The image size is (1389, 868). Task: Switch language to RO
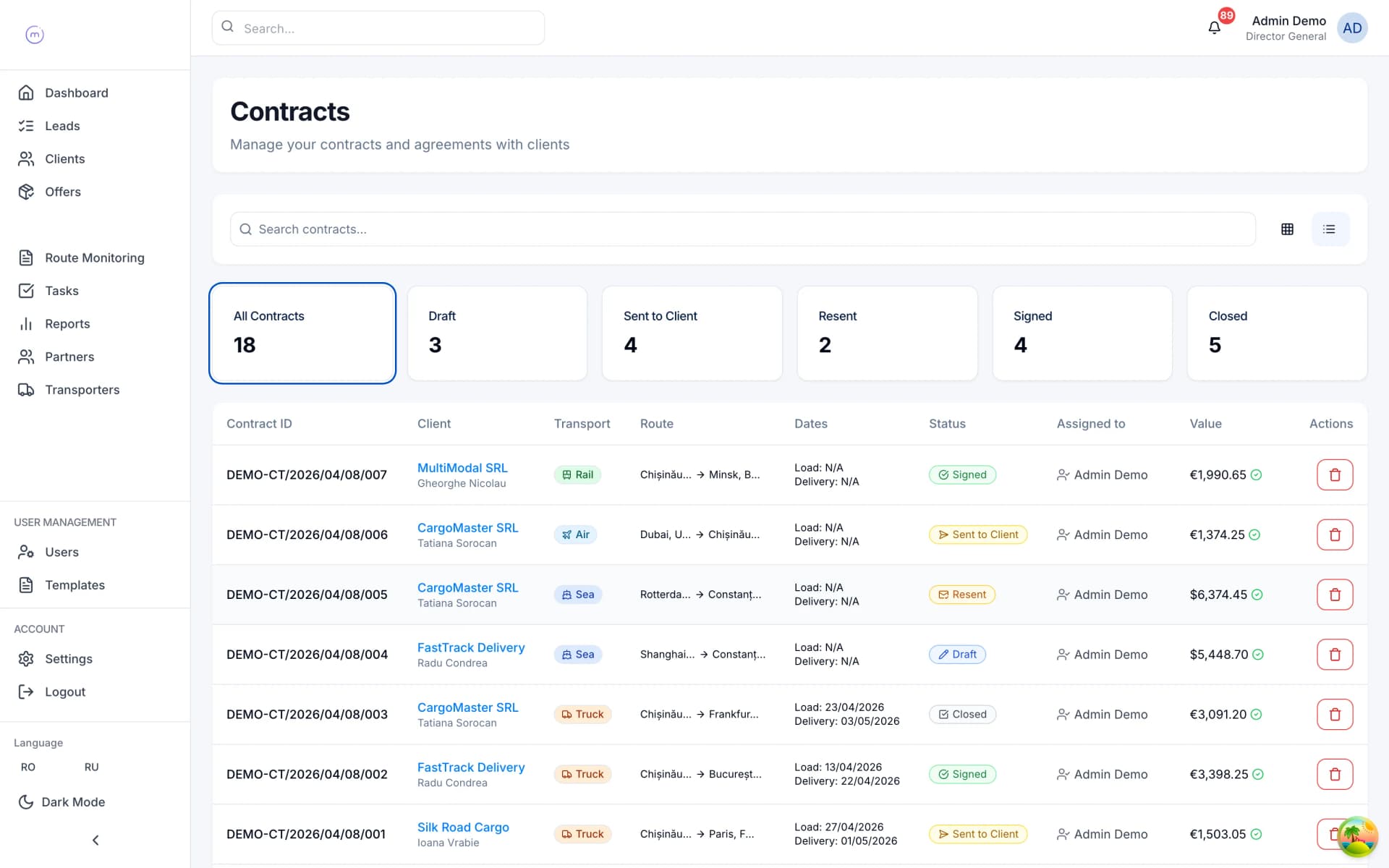click(28, 767)
